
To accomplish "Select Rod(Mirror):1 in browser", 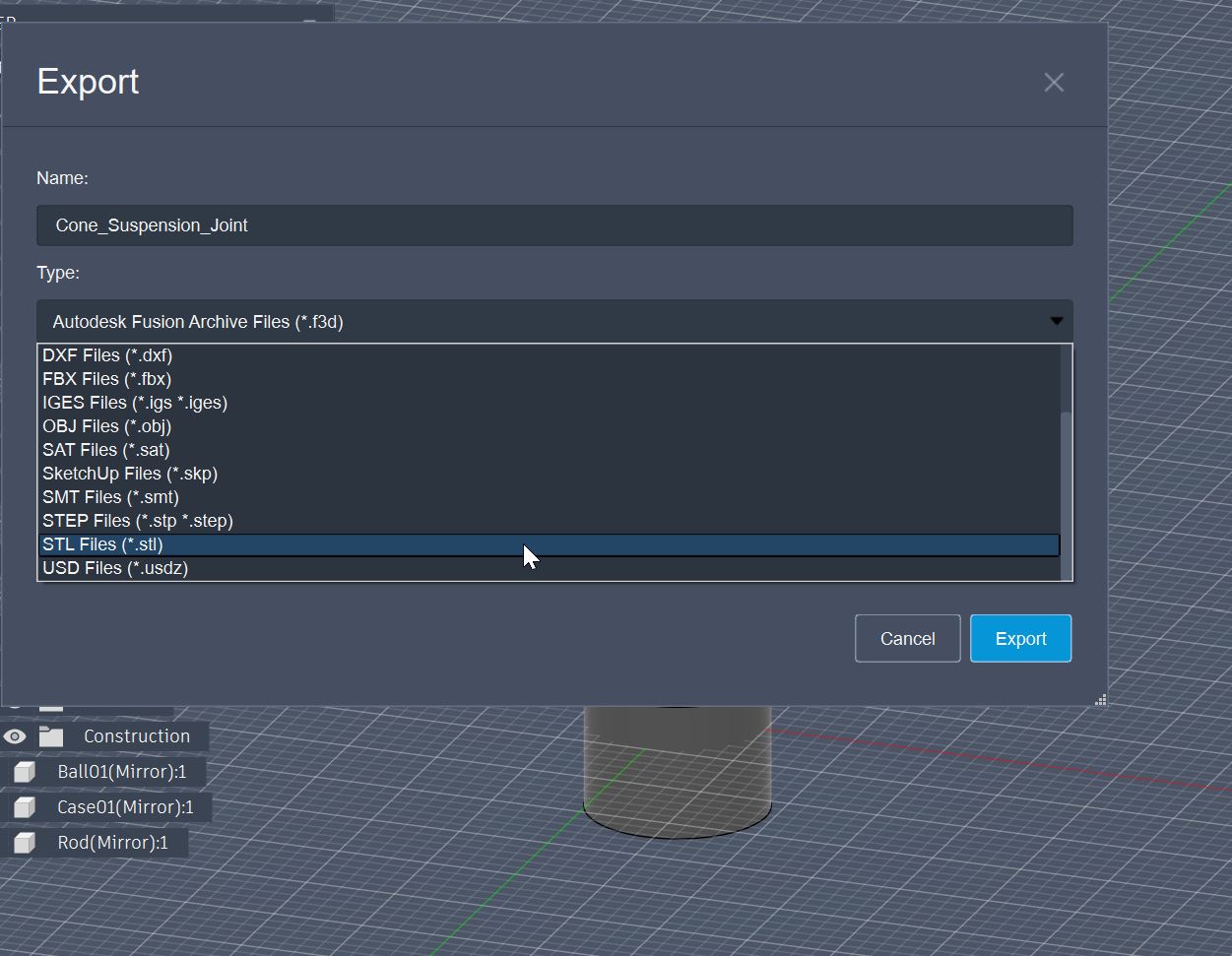I will pos(112,843).
